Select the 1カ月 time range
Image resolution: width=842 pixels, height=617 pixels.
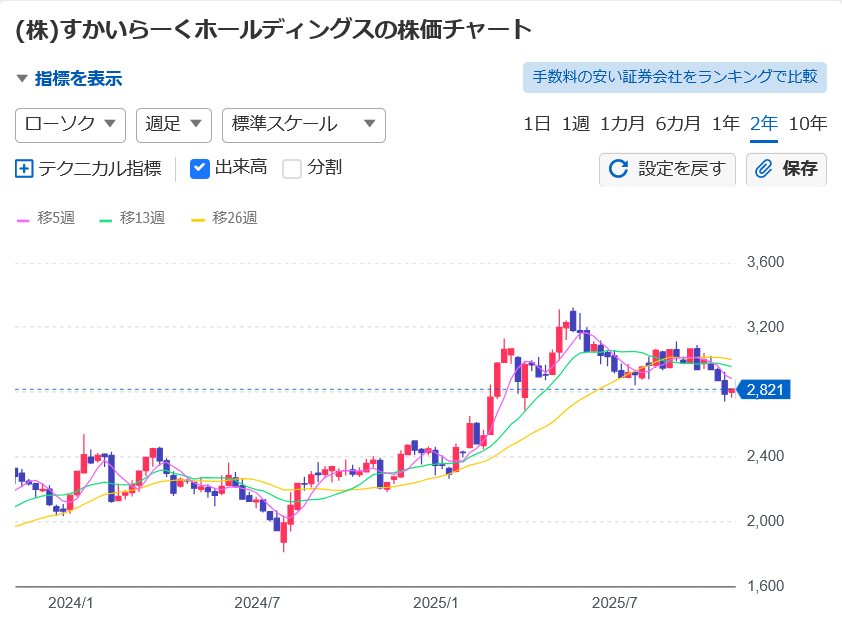(622, 124)
